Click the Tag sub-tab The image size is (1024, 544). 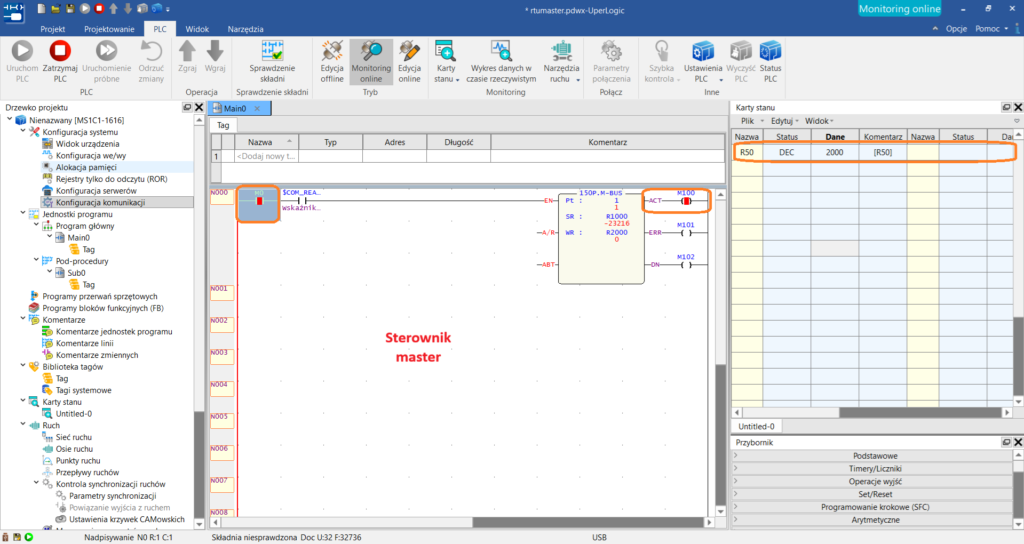pos(223,125)
